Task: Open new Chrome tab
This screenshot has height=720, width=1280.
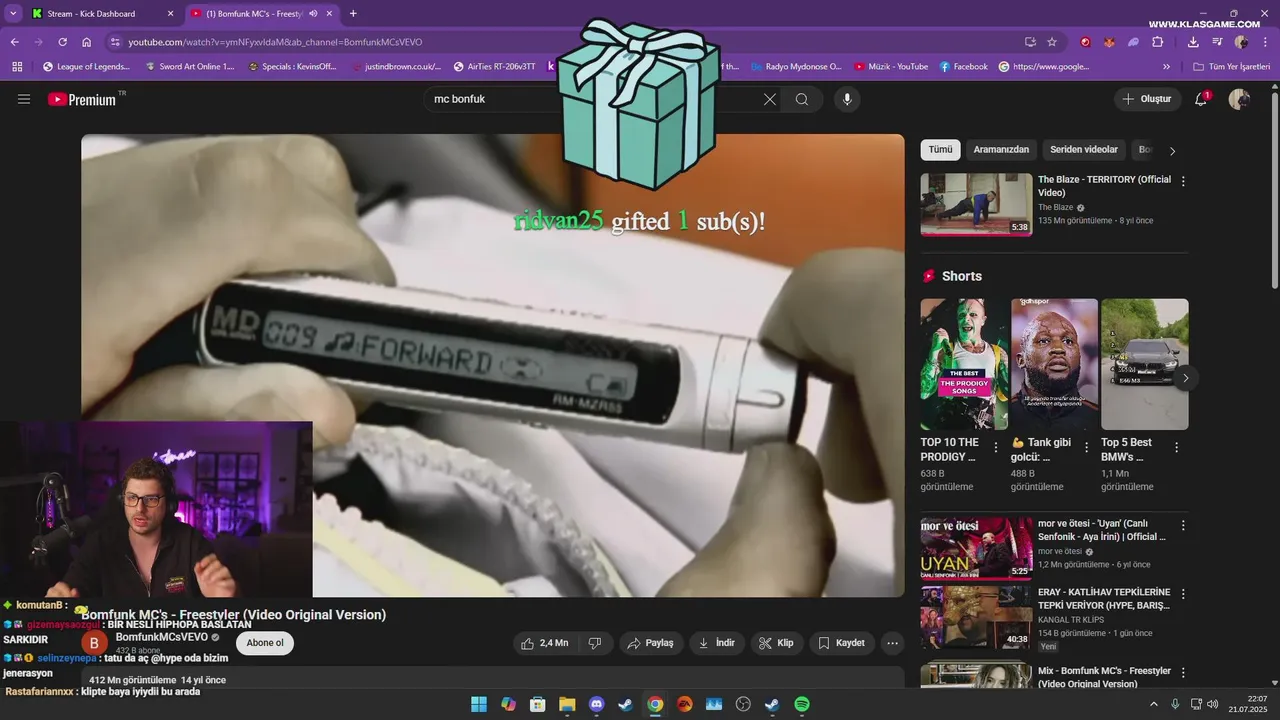Action: 353,14
